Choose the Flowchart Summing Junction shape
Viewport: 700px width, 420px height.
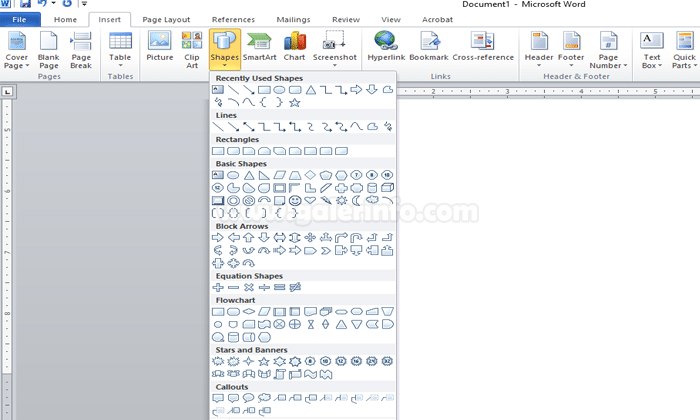pyautogui.click(x=279, y=324)
